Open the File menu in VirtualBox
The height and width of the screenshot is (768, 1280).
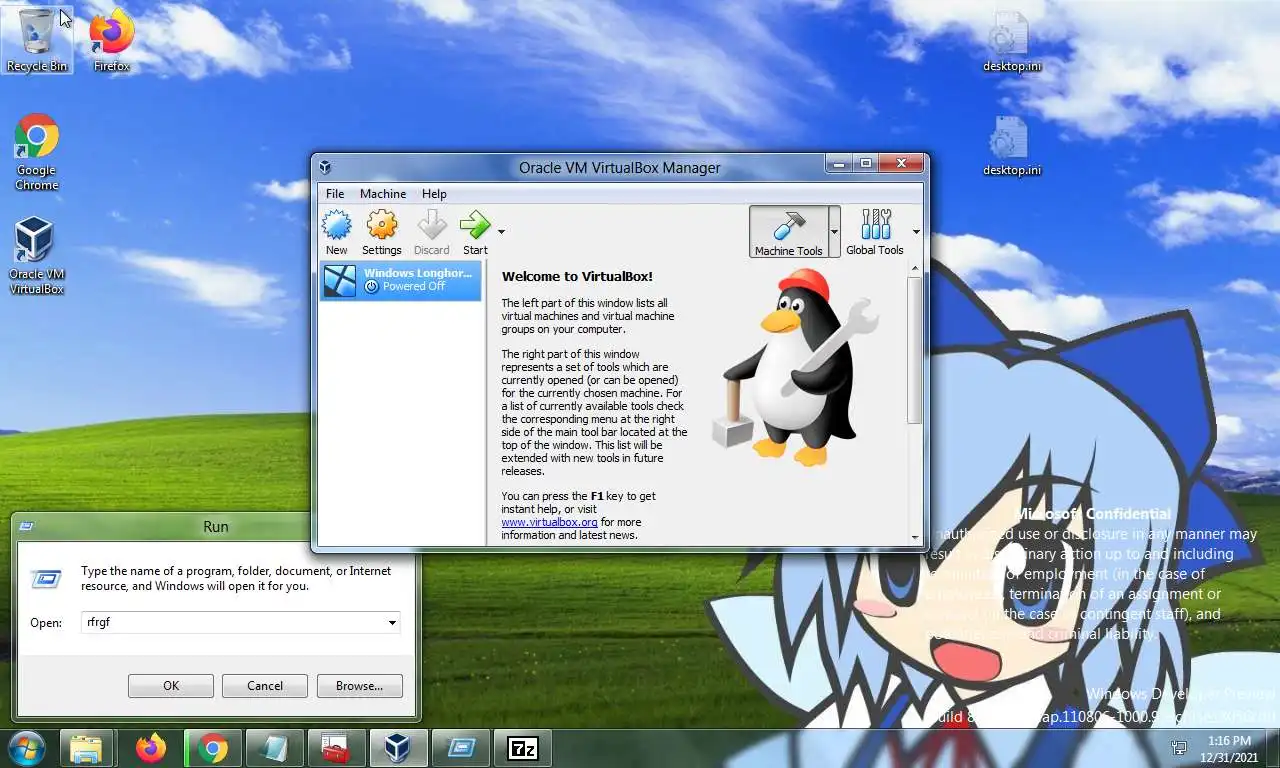335,194
